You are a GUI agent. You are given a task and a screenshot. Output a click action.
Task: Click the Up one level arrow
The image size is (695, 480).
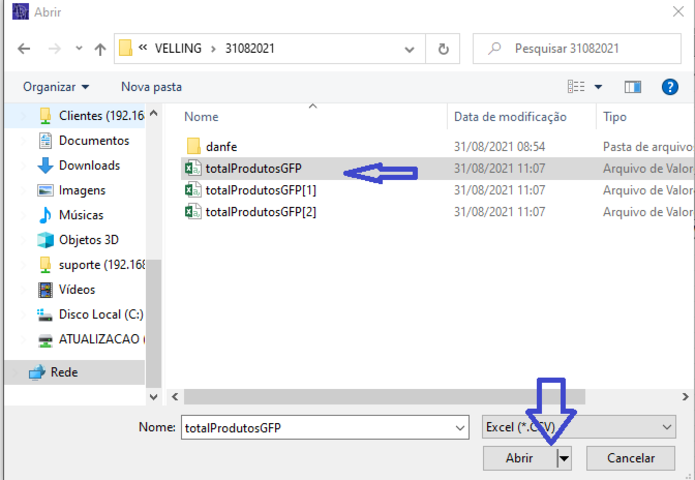(x=100, y=48)
